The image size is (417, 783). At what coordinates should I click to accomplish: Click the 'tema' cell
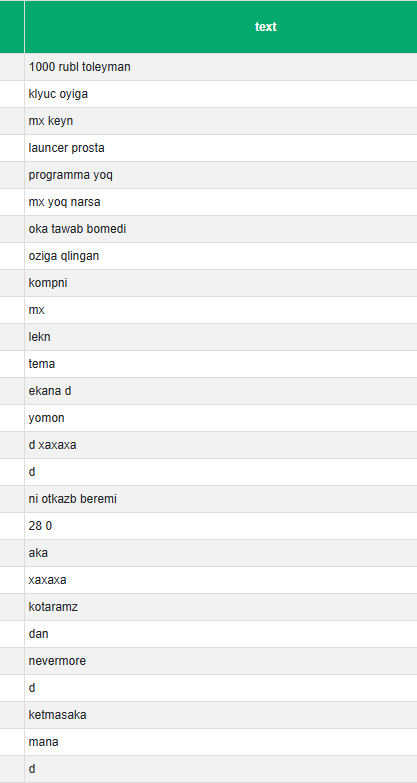(221, 364)
